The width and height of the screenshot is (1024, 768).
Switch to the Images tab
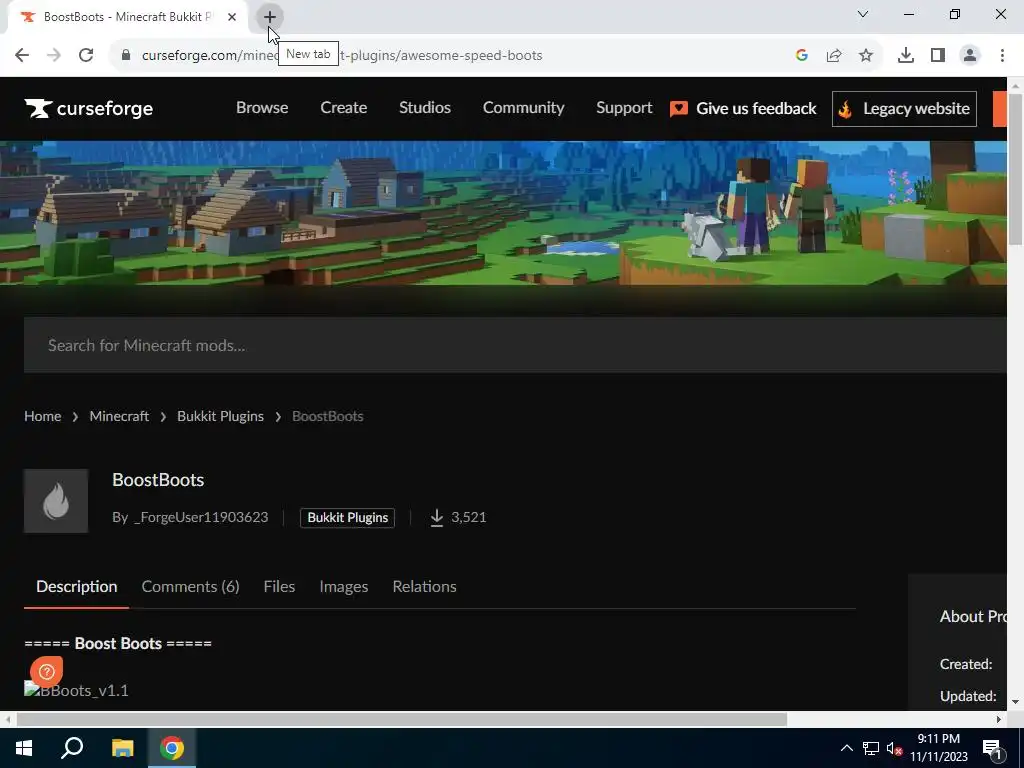(x=344, y=586)
